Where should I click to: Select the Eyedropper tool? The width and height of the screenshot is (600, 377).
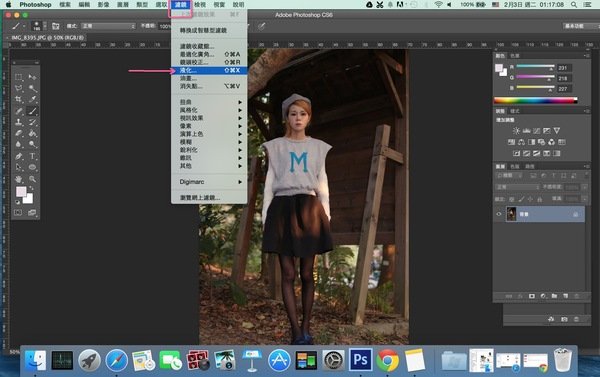33,99
